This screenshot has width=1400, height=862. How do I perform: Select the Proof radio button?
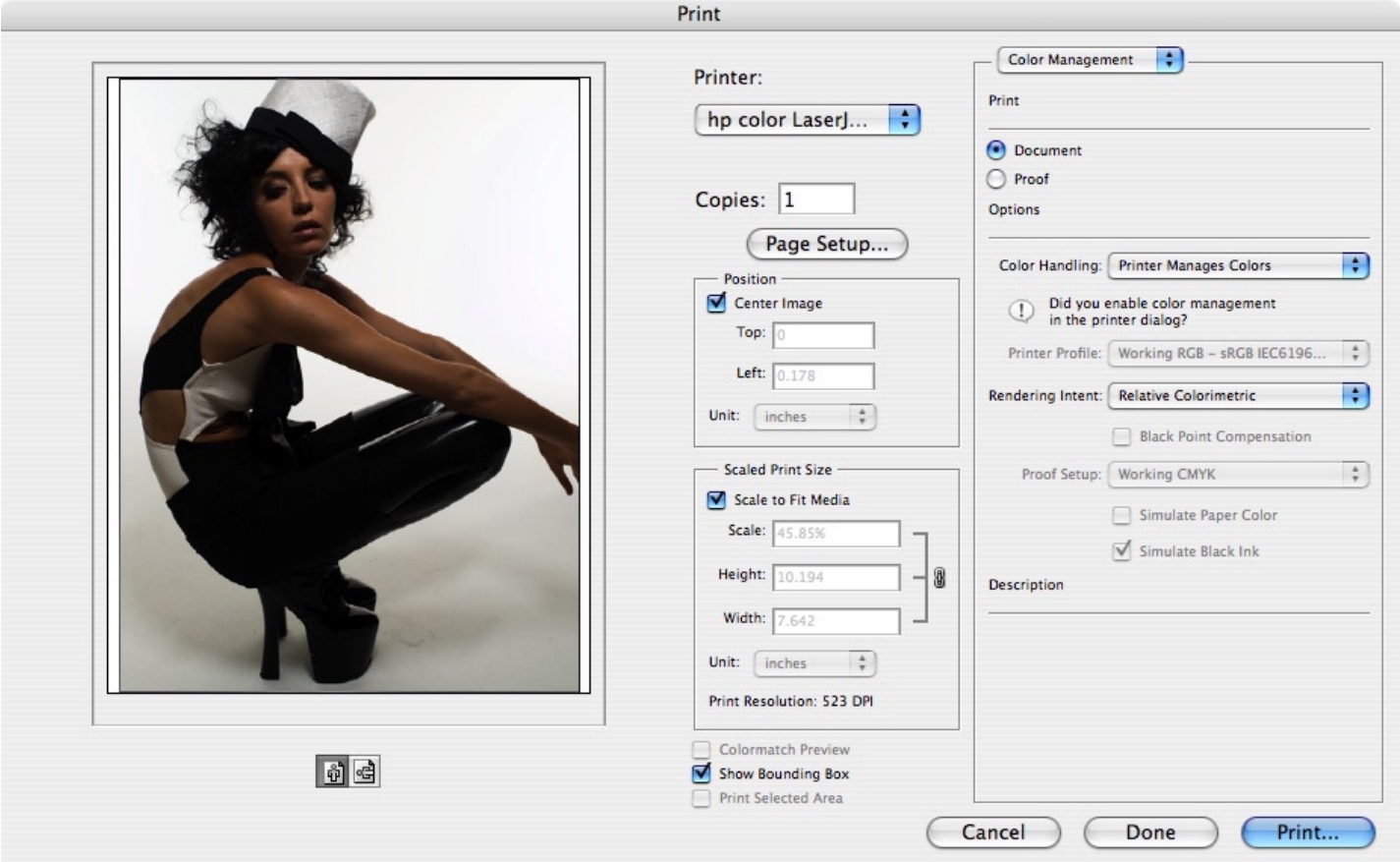(x=996, y=179)
